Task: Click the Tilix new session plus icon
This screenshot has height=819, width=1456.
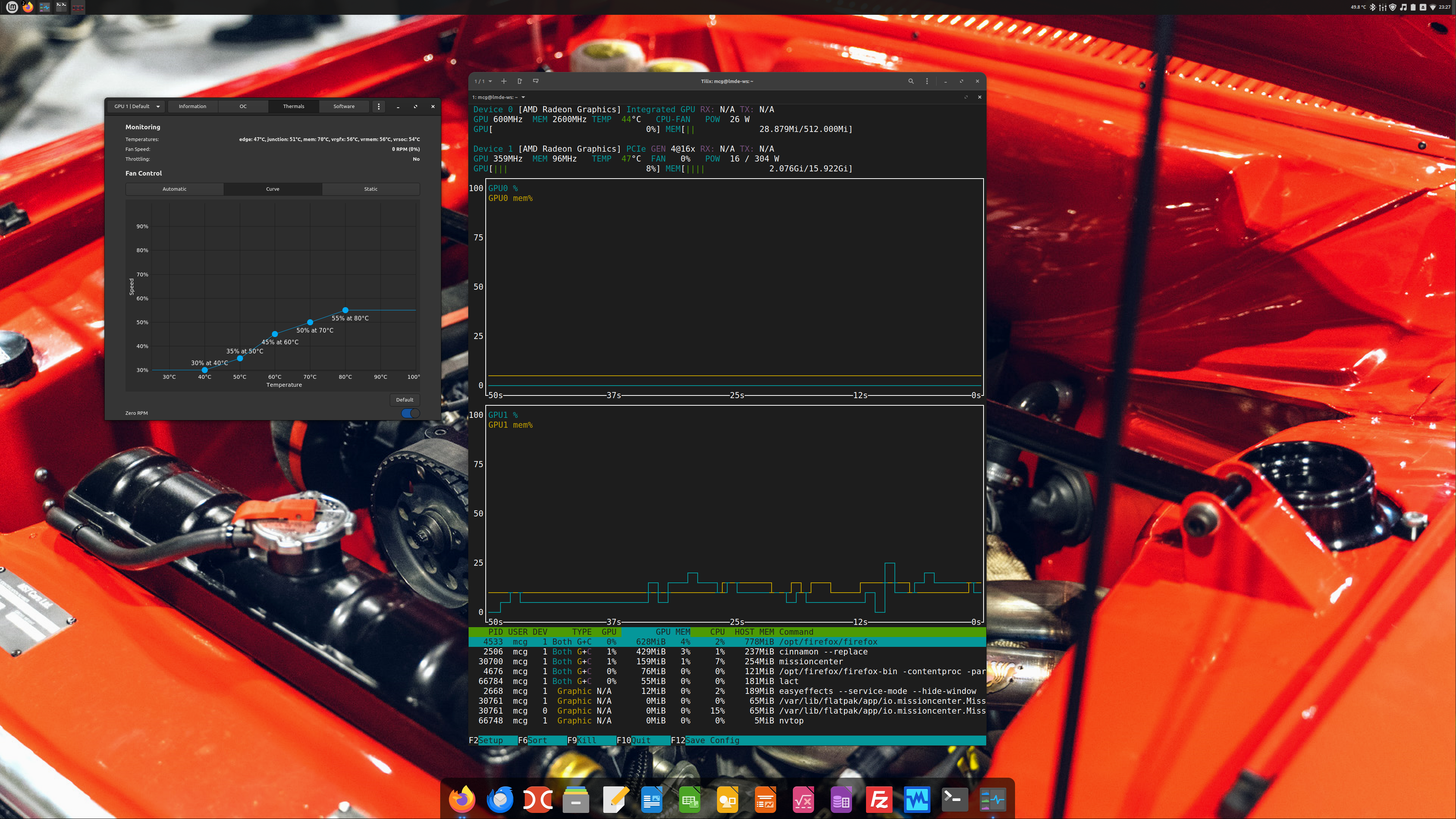Action: tap(504, 82)
